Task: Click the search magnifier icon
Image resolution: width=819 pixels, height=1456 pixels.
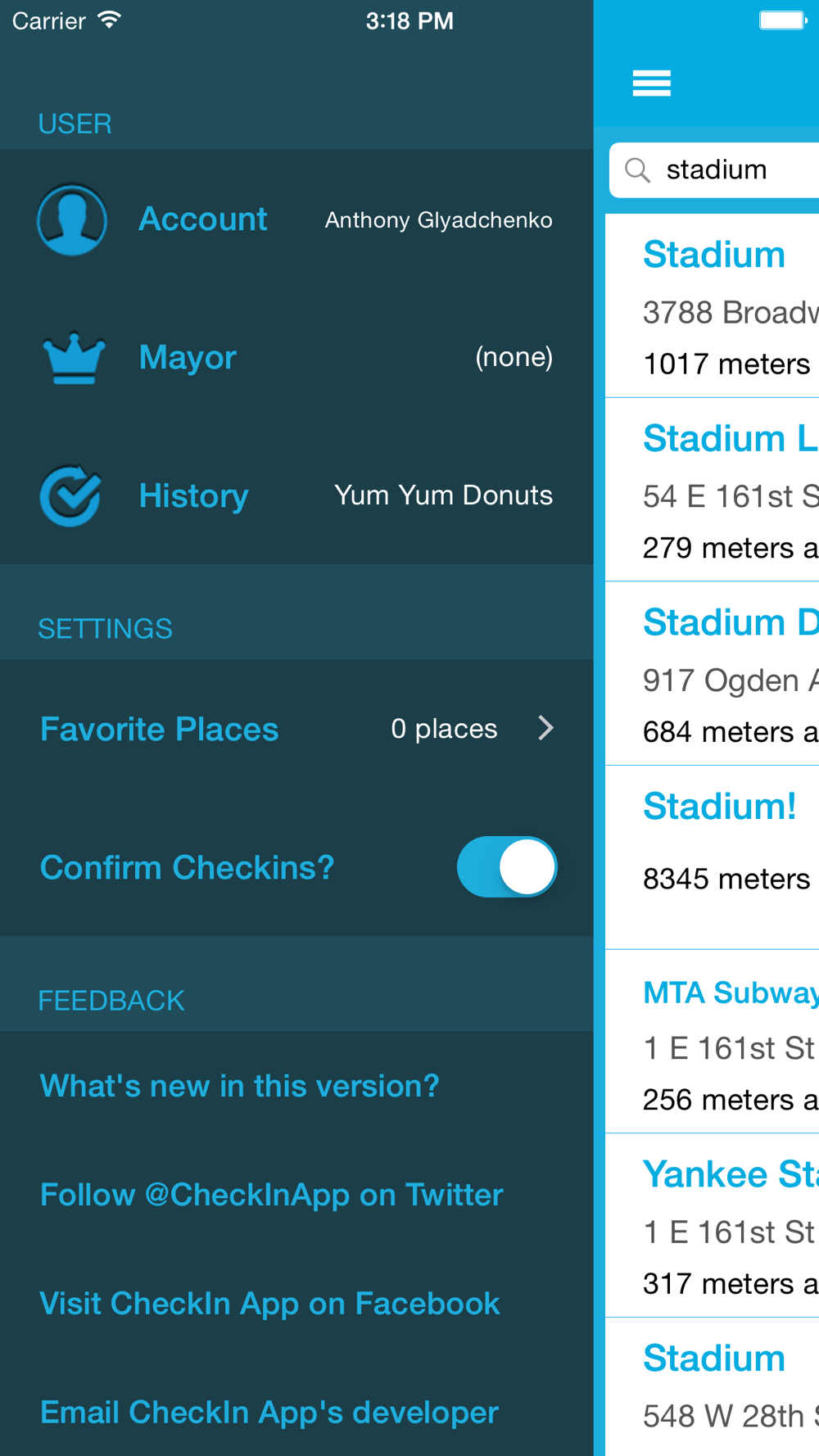Action: [x=637, y=170]
